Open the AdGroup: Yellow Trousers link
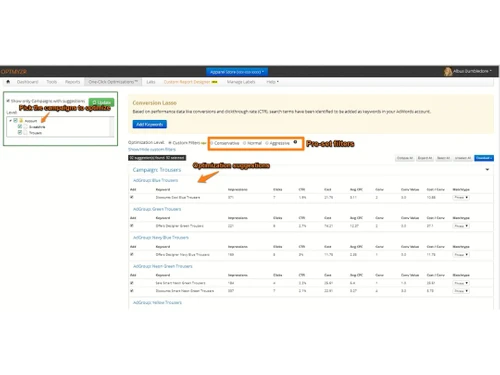The width and height of the screenshot is (500, 375). point(157,303)
